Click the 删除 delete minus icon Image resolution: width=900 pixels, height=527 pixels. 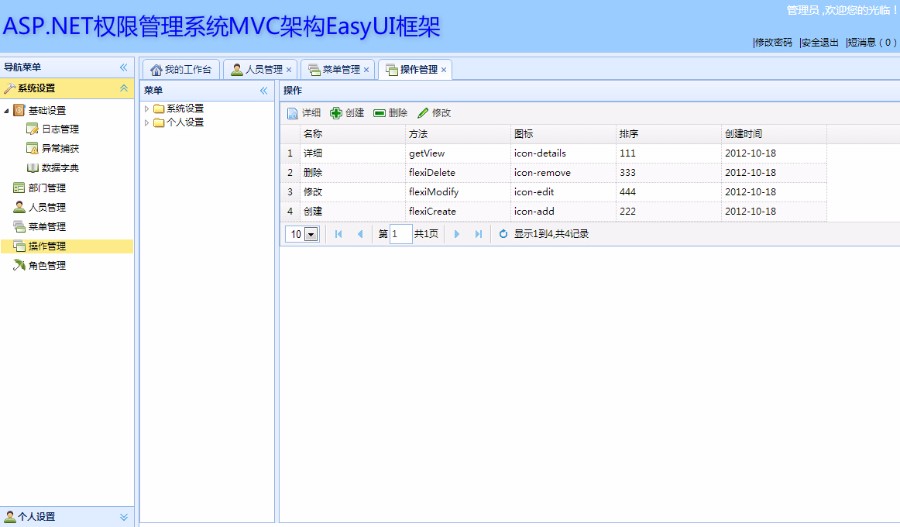tap(379, 113)
